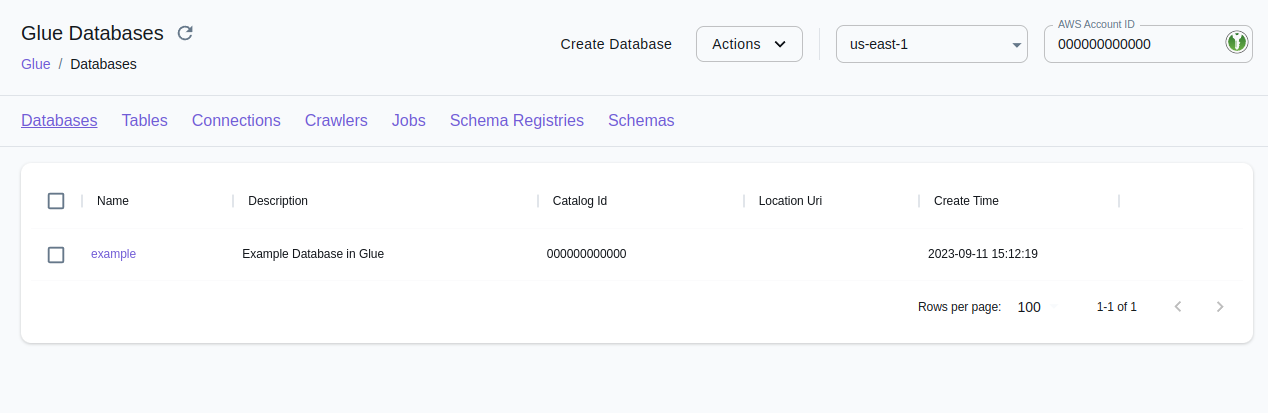Toggle the select-all checkbox in table header
The width and height of the screenshot is (1268, 413).
(56, 201)
